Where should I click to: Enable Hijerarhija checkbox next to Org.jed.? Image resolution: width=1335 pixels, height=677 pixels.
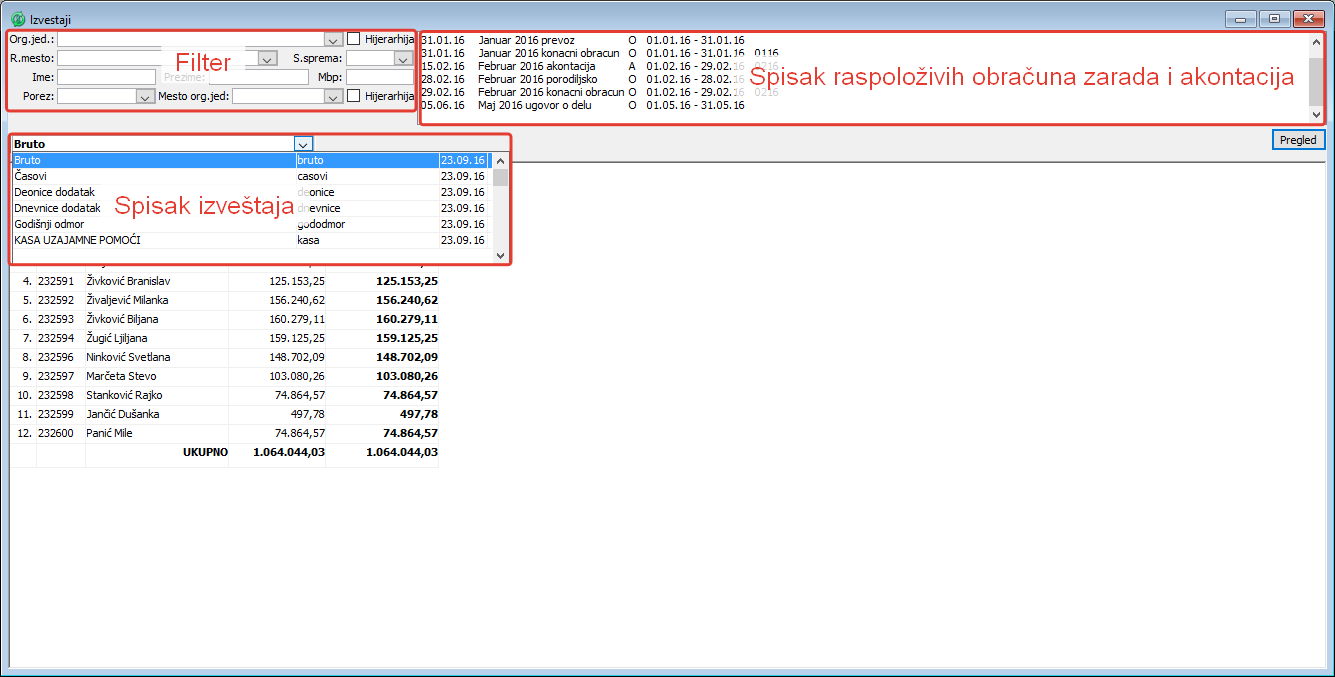[x=354, y=39]
